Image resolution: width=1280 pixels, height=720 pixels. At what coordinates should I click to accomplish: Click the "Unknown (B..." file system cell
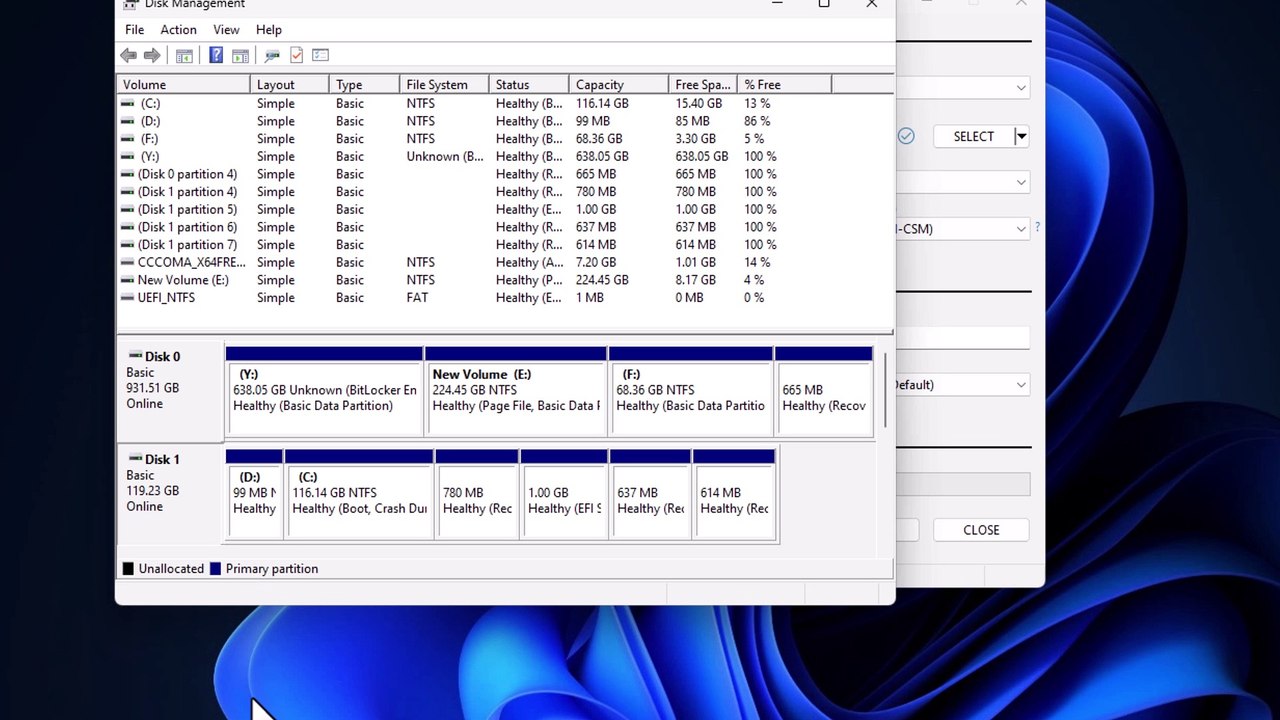click(445, 157)
